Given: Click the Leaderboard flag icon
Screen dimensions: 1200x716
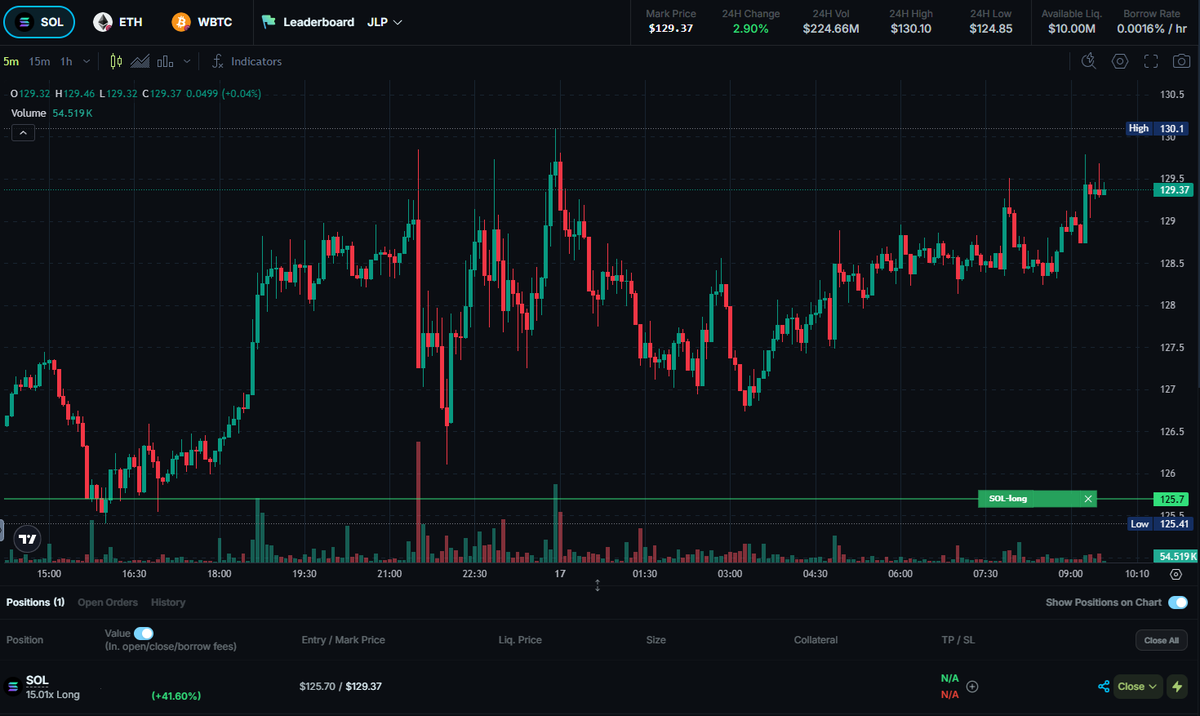Looking at the screenshot, I should 269,21.
